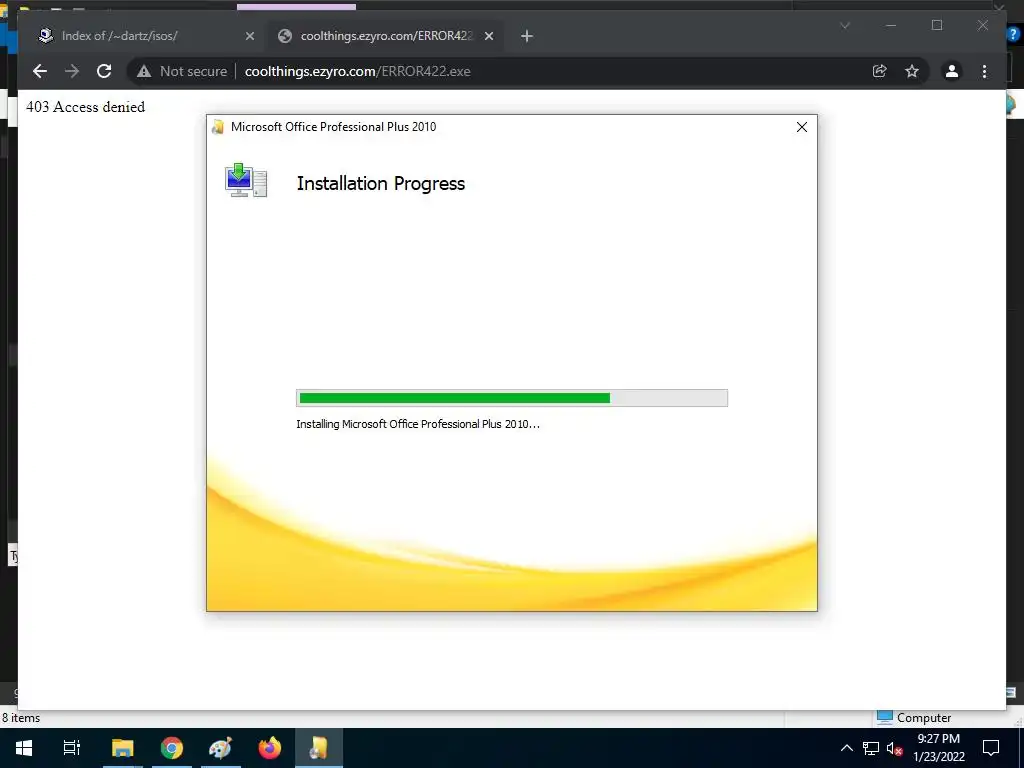Screen dimensions: 1024x768
Task: Open the clock showing 9:27 PM
Action: (x=938, y=748)
